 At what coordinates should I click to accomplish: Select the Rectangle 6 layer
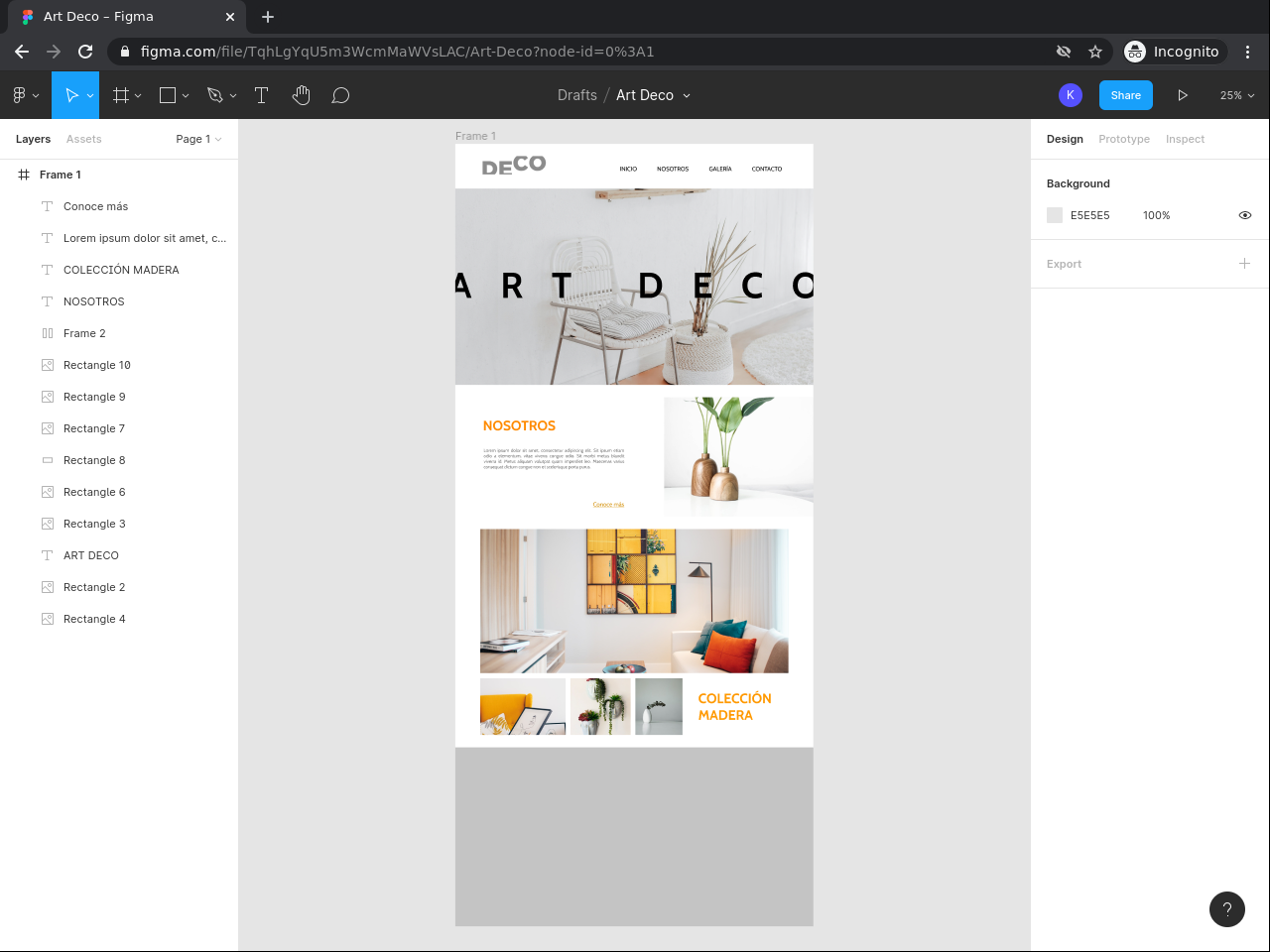(119, 492)
